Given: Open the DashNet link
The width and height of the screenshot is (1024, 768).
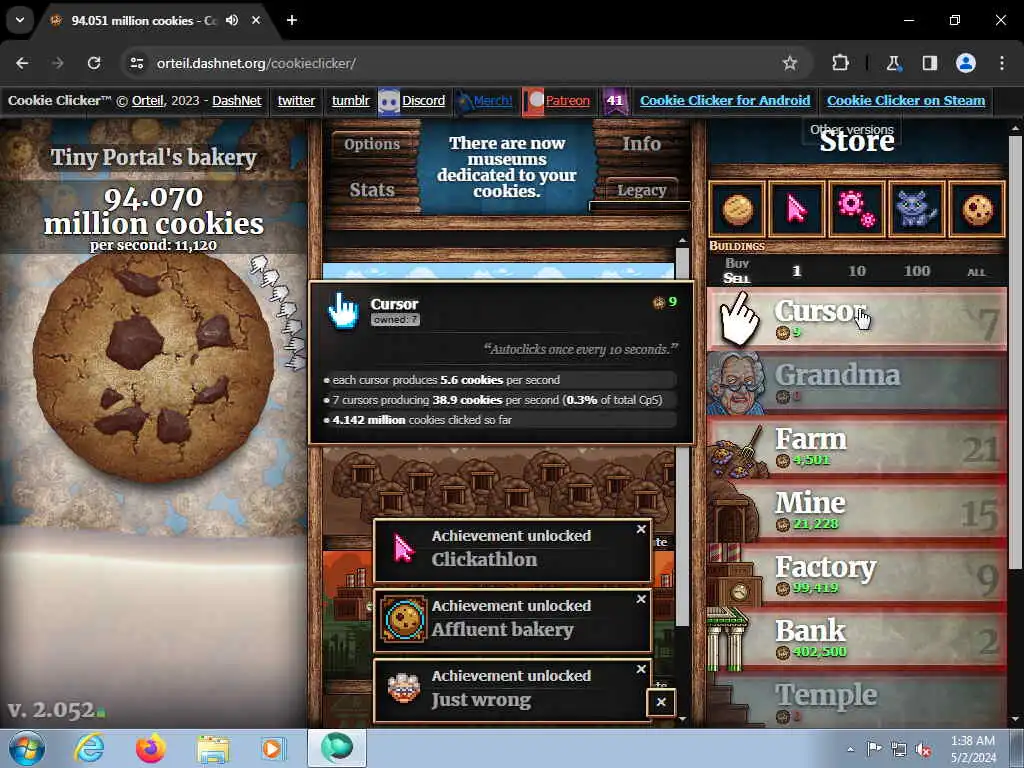Looking at the screenshot, I should 236,101.
